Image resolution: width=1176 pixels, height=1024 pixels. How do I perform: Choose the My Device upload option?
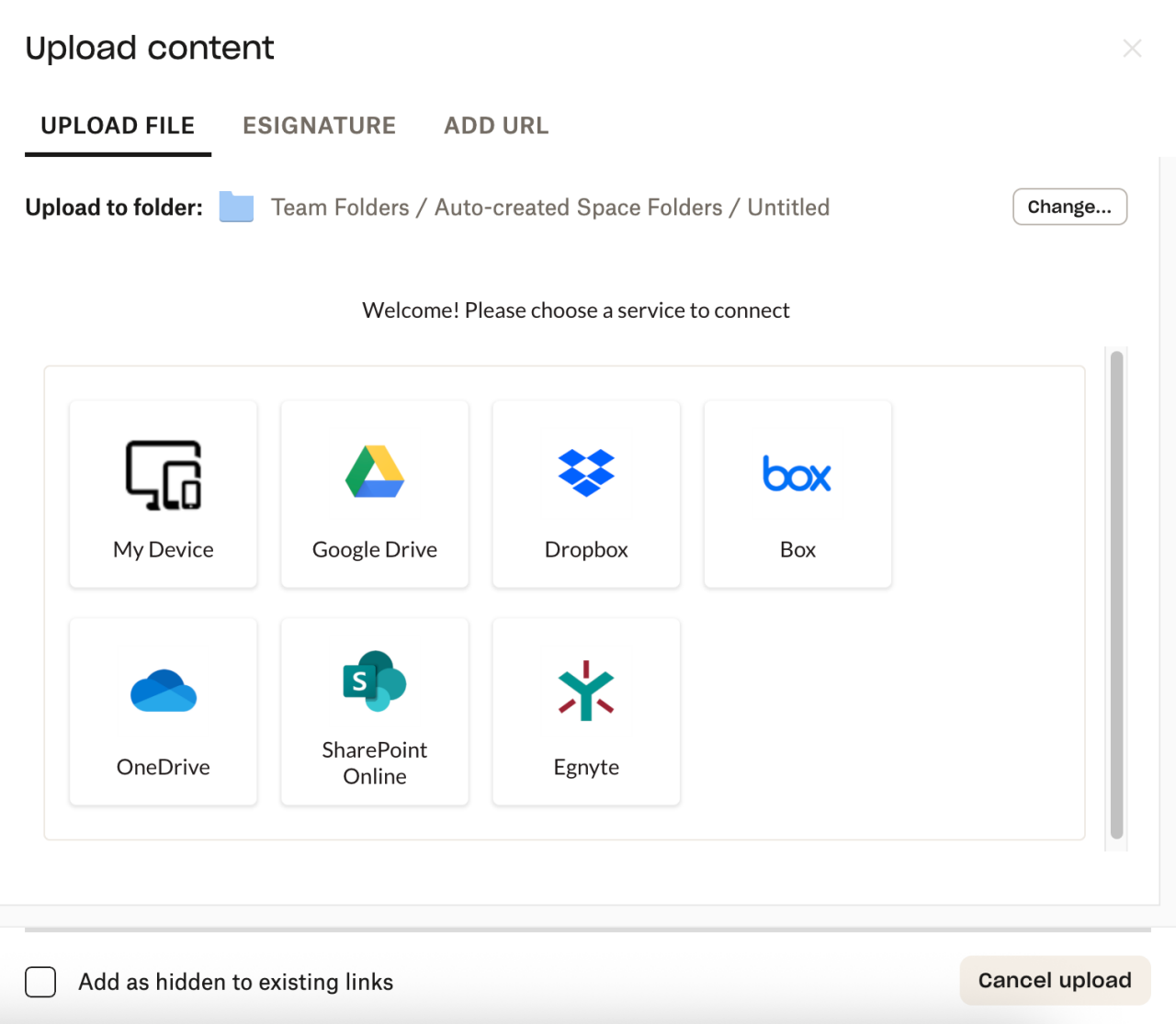click(x=164, y=494)
